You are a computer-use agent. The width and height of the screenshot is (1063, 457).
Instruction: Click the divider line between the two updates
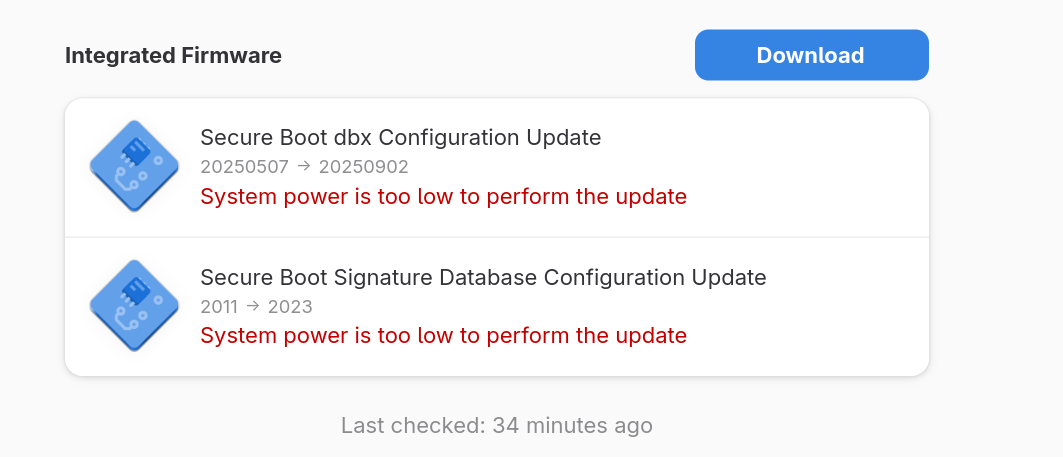click(497, 237)
